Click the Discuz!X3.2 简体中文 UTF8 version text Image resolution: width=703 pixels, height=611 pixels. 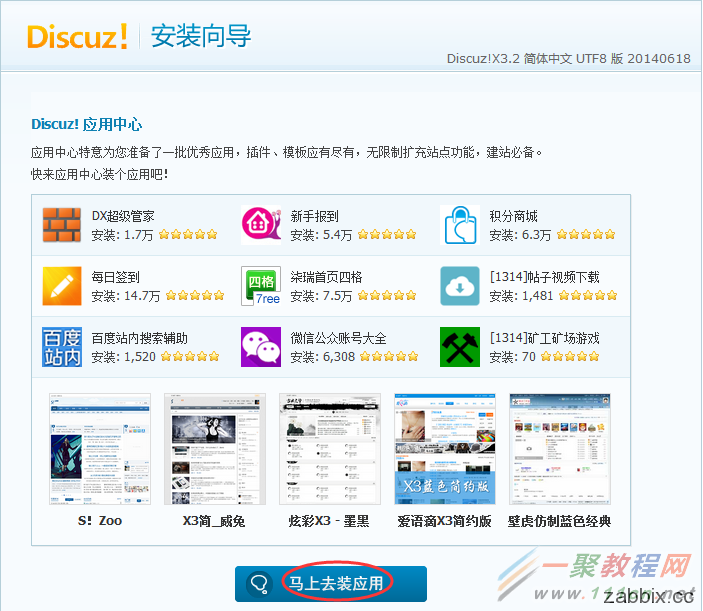coord(568,59)
